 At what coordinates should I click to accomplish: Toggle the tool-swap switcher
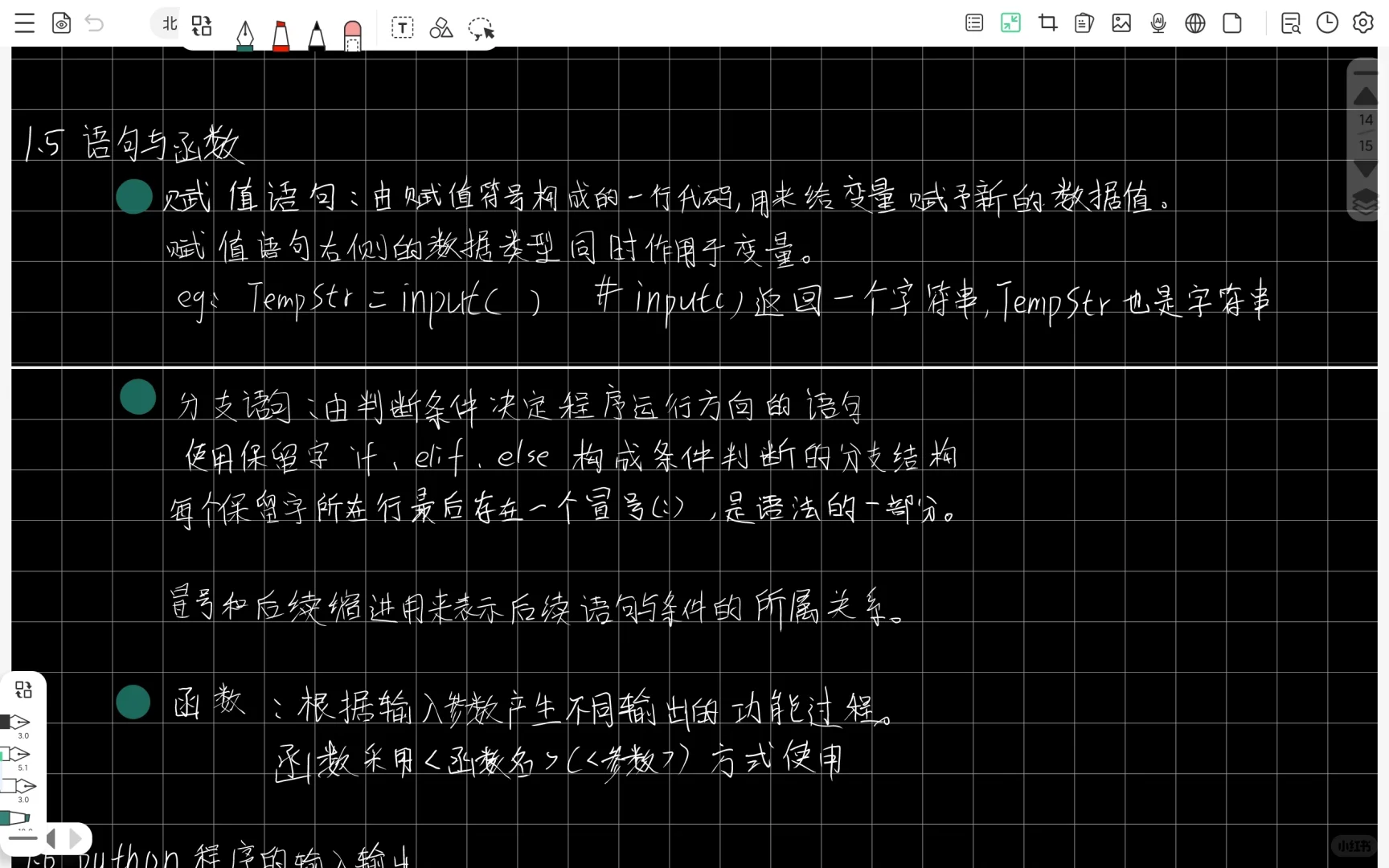tap(201, 26)
